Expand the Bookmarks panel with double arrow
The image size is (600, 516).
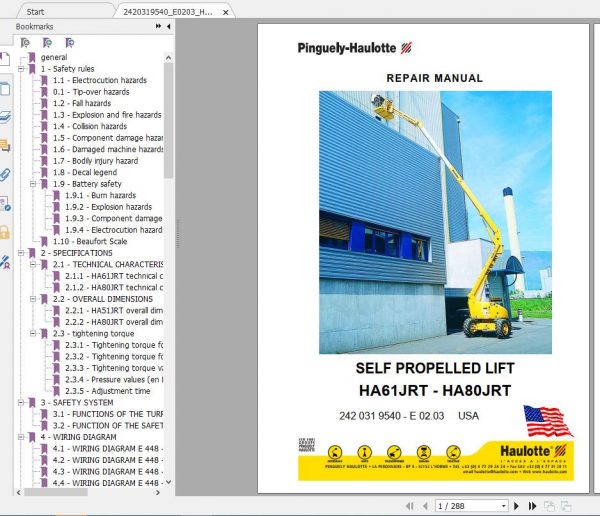158,26
